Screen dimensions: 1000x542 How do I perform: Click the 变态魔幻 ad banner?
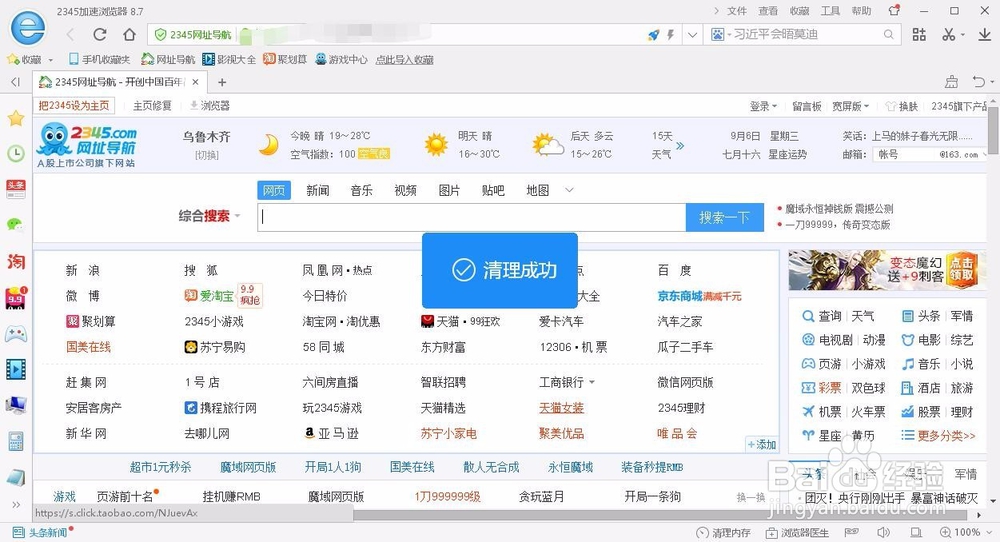[886, 270]
